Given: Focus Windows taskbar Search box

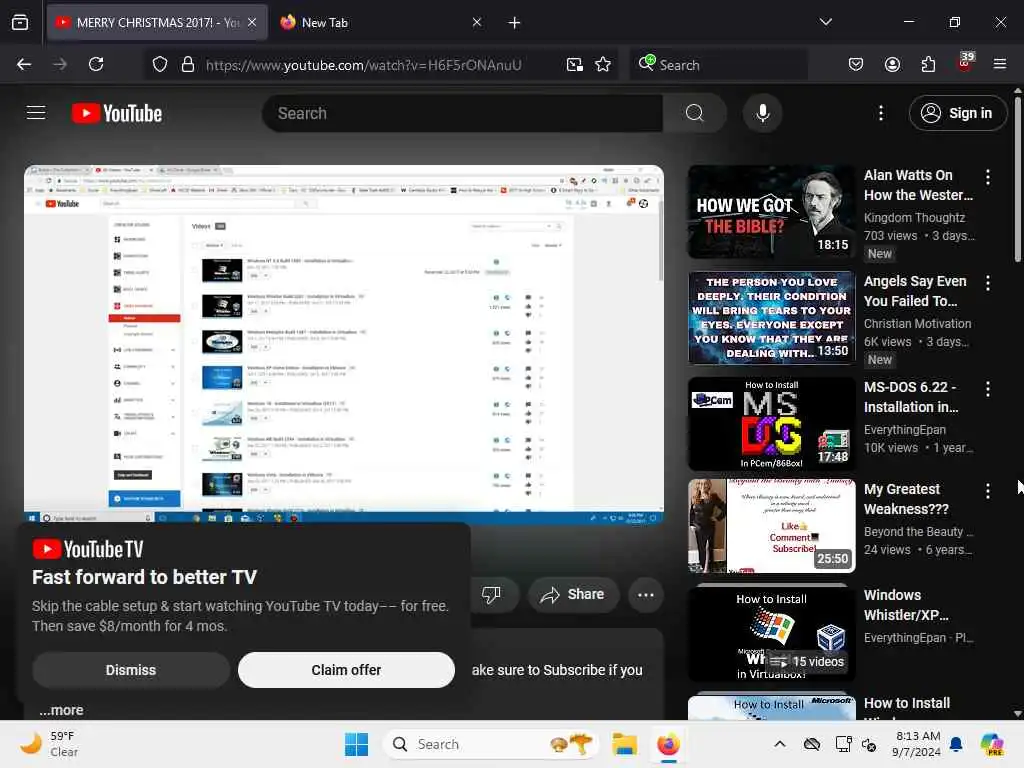Looking at the screenshot, I should [x=490, y=744].
